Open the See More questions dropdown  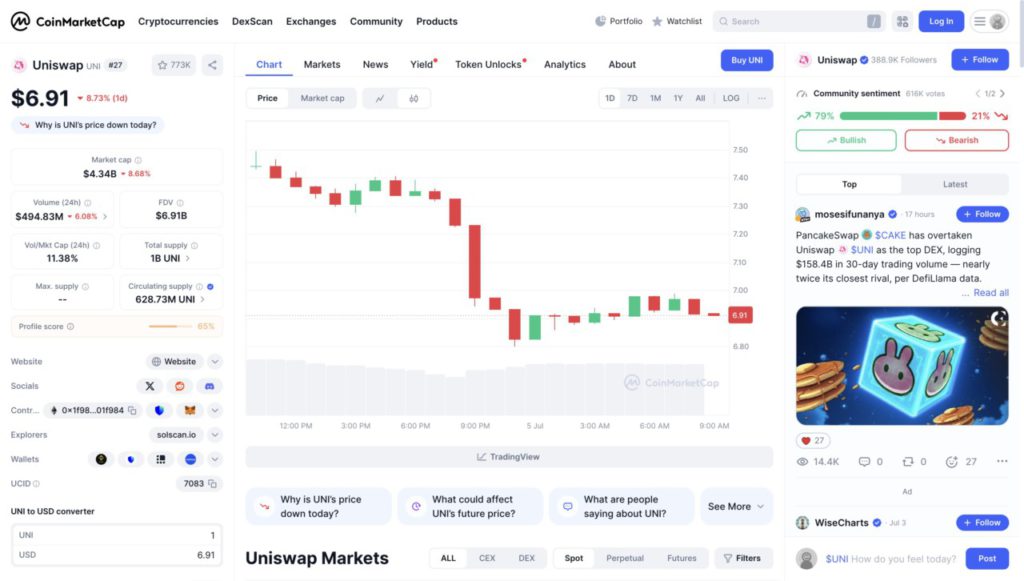point(736,506)
